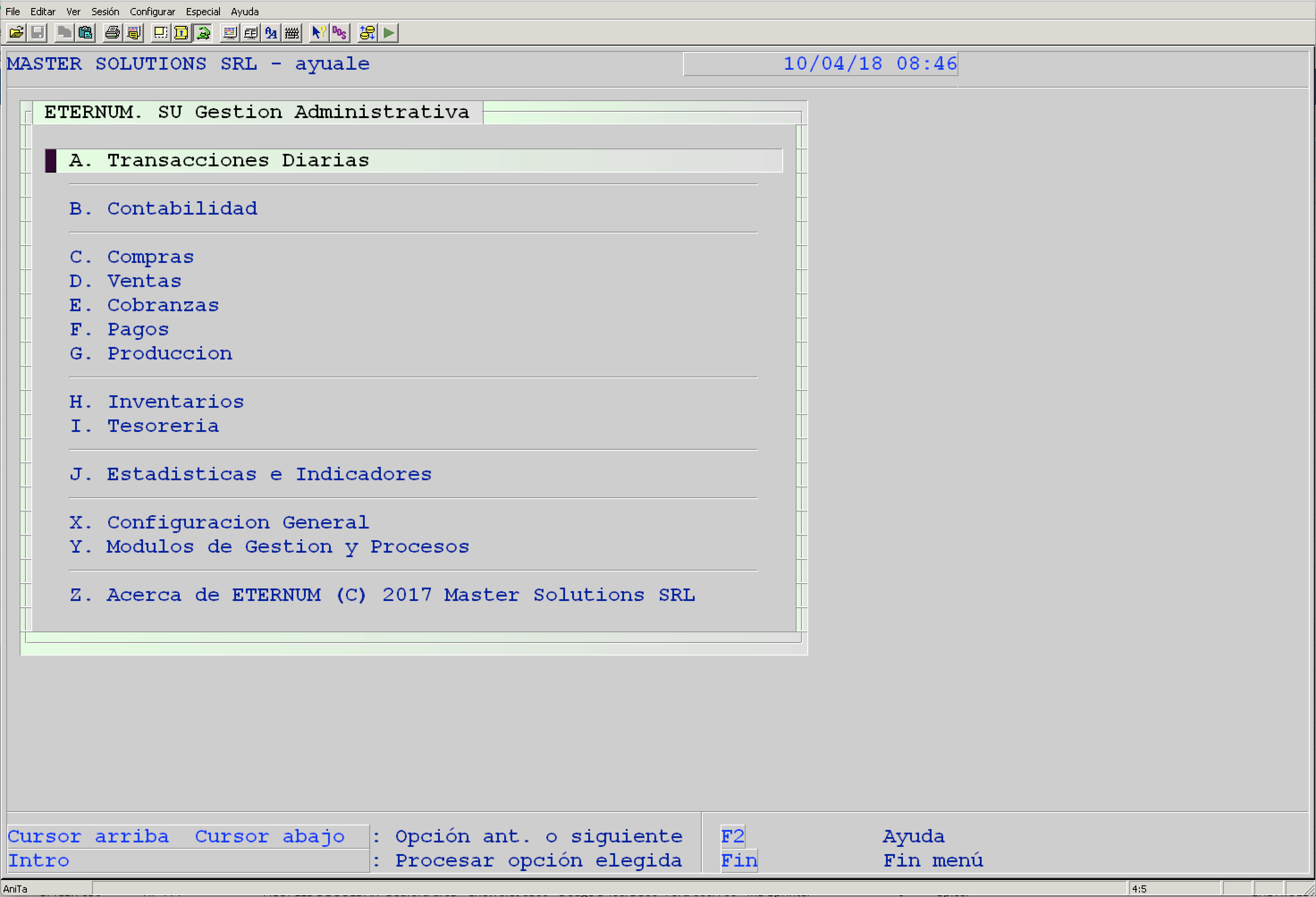1316x897 pixels.
Task: Click the Procesar opción elegida text
Action: 538,860
